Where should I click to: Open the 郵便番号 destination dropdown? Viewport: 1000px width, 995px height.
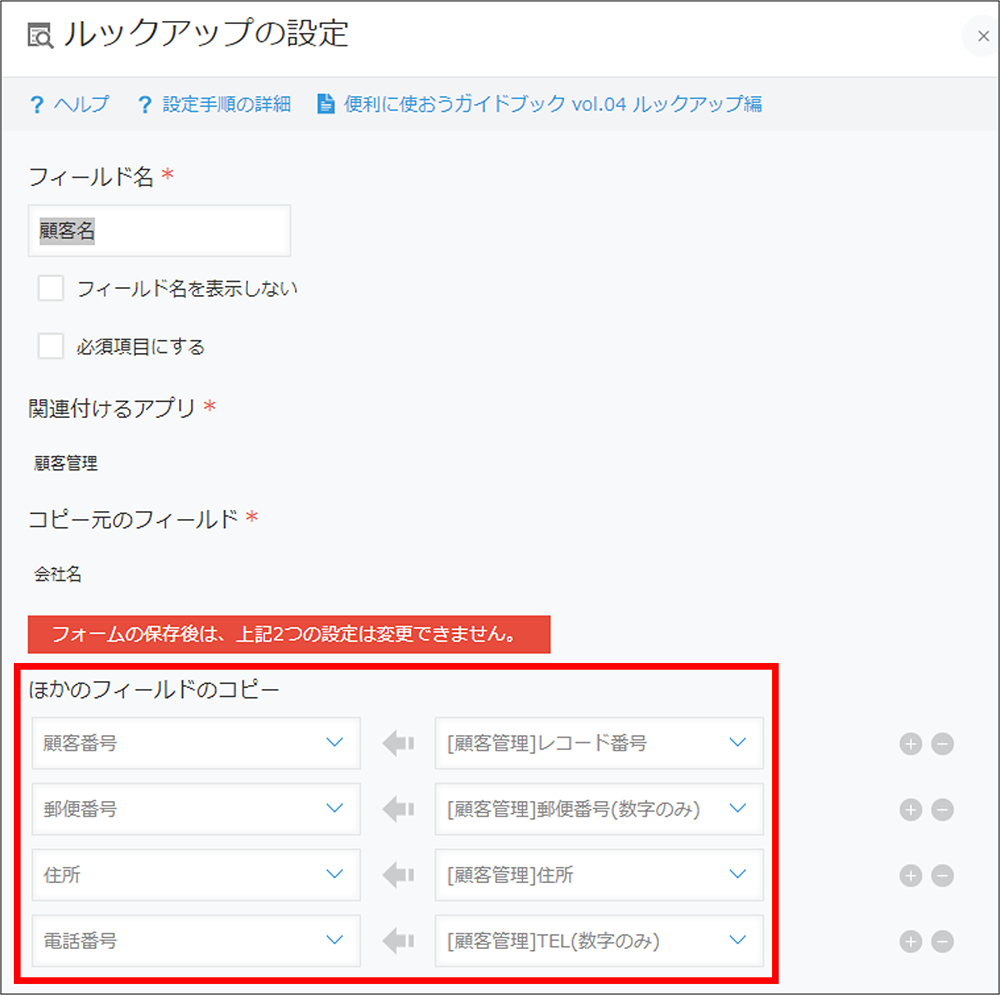(196, 809)
